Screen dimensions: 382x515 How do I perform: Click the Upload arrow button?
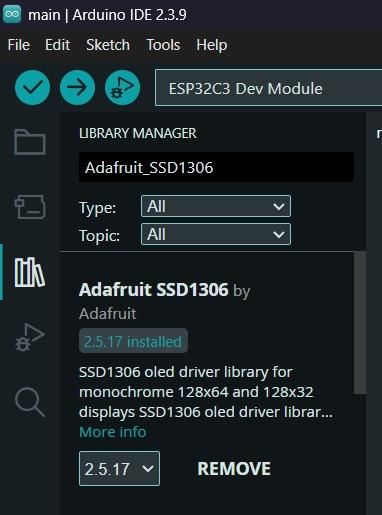click(77, 88)
